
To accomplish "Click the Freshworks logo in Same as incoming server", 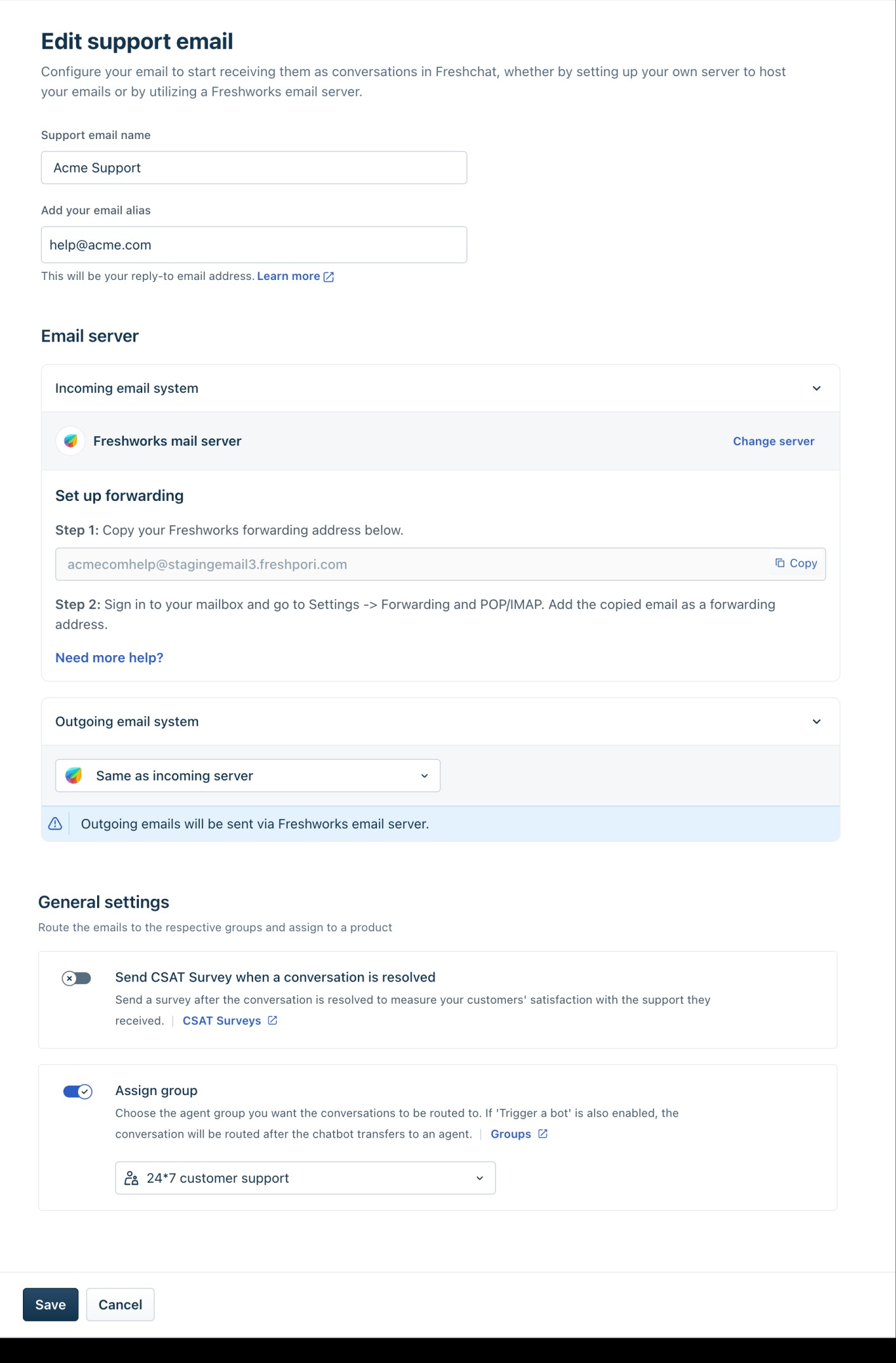I will [x=74, y=775].
